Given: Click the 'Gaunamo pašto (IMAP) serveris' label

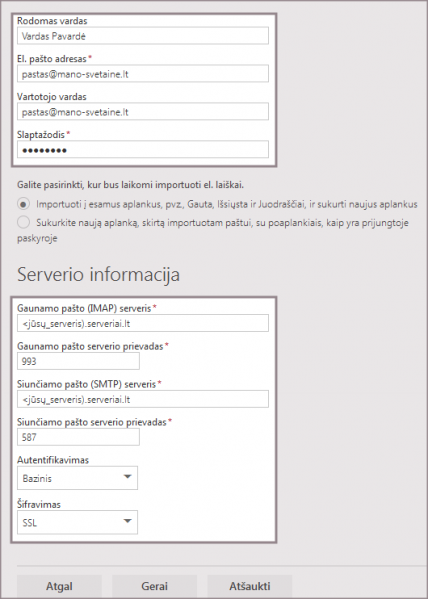Looking at the screenshot, I should point(84,308).
